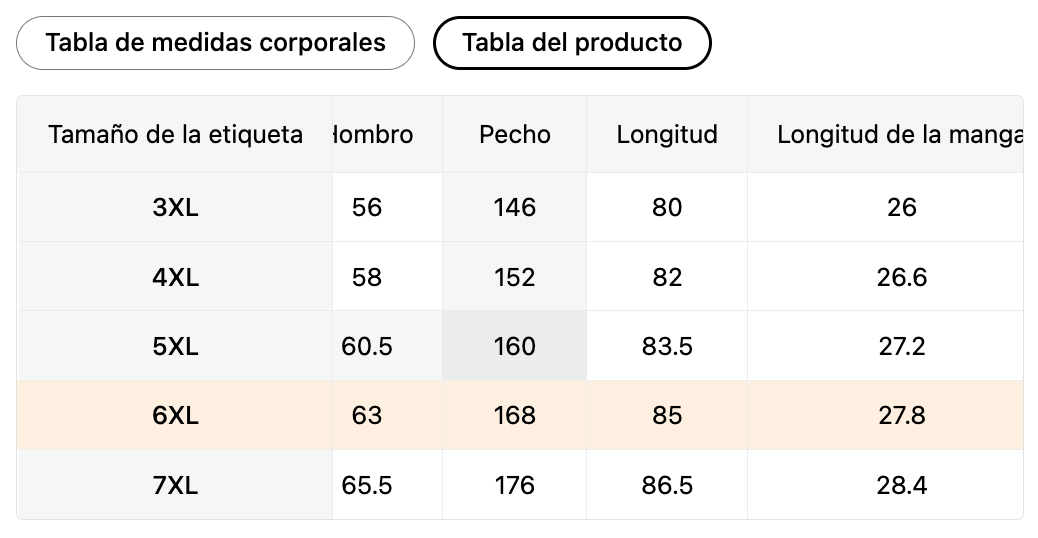
Task: Click the 65.5 shoulder value for 7XL
Action: pyautogui.click(x=367, y=485)
